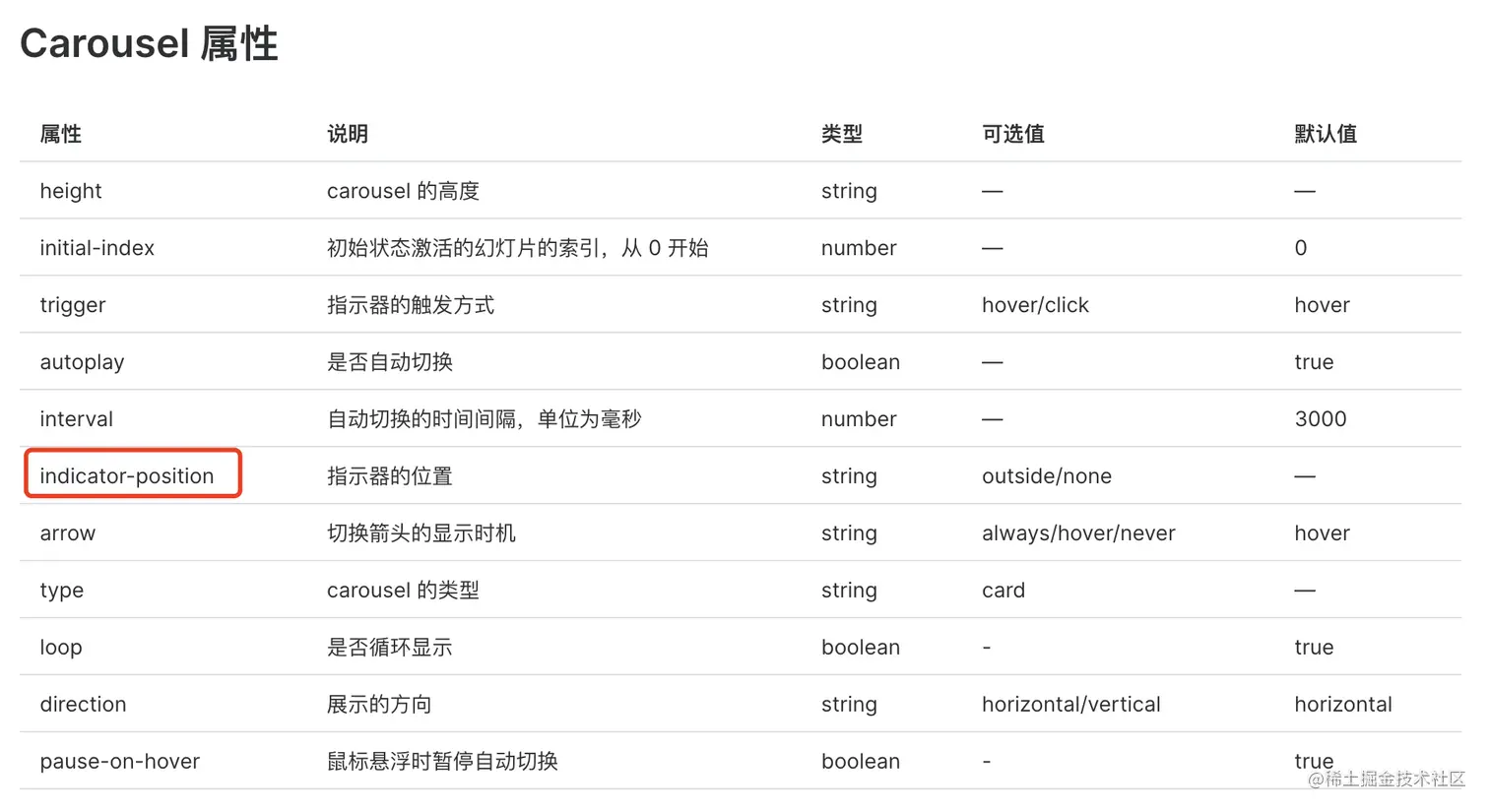Click default 'hover' in arrow row
This screenshot has height=812, width=1489.
(1323, 533)
